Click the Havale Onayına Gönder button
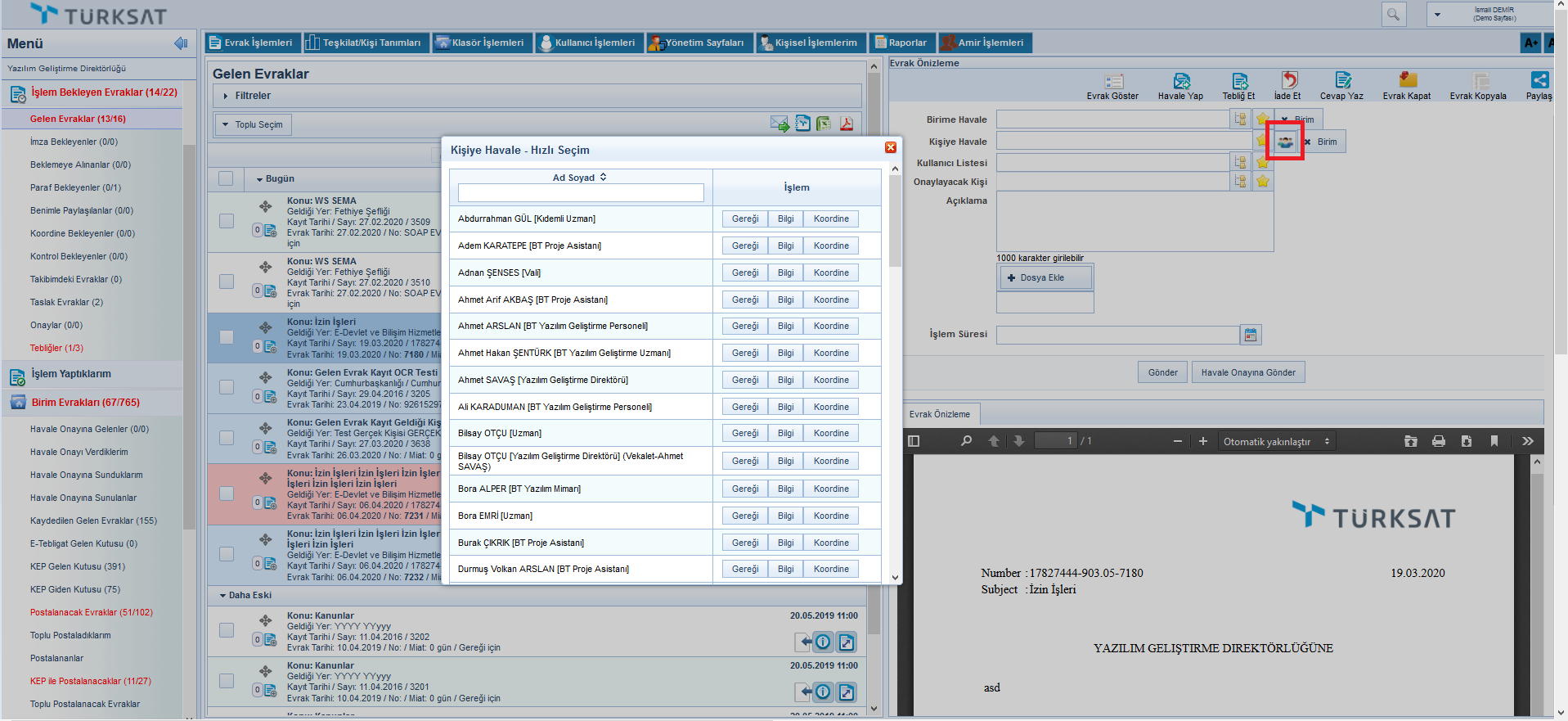 click(x=1247, y=372)
